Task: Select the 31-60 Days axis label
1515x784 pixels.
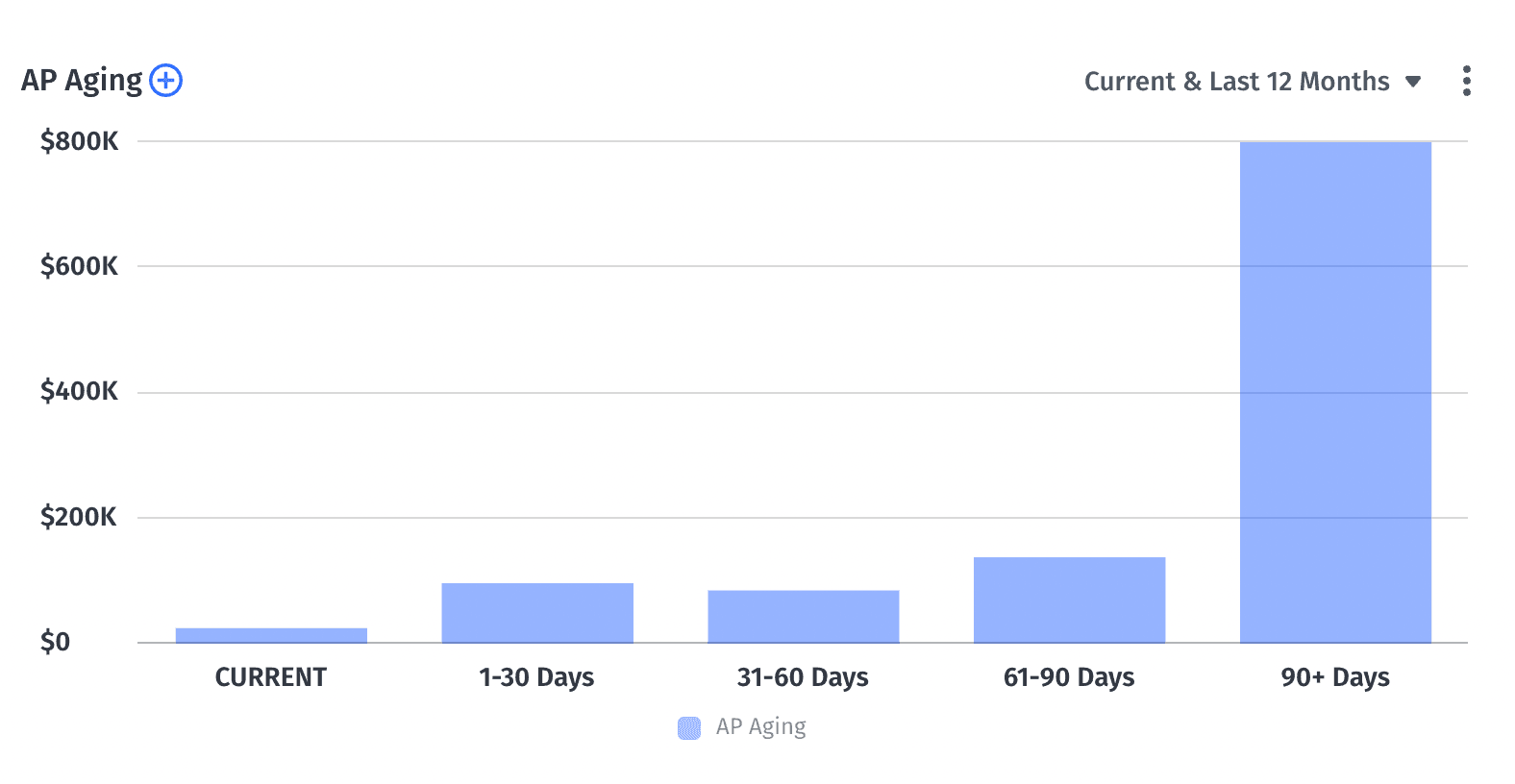Action: (x=803, y=678)
